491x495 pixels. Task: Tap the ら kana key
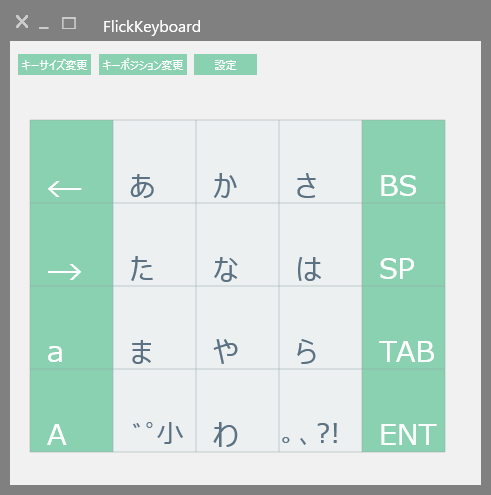[321, 327]
